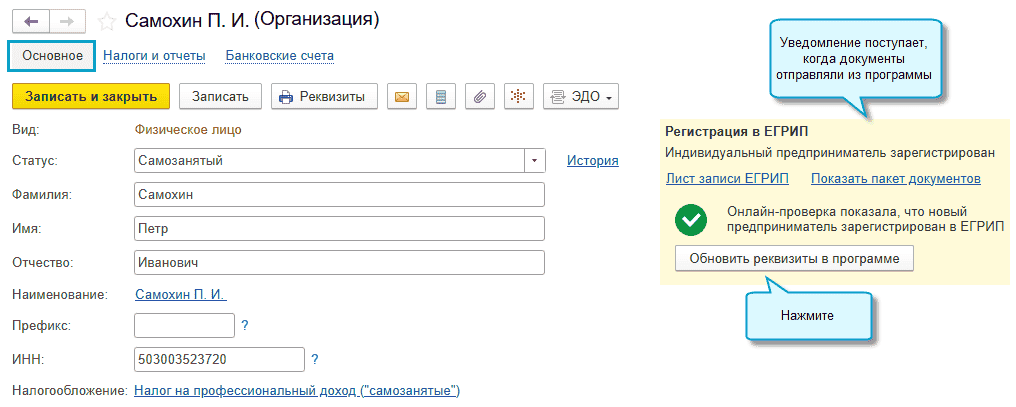Expand the Статус dropdown arrow
This screenshot has height=407, width=1016.
(534, 160)
